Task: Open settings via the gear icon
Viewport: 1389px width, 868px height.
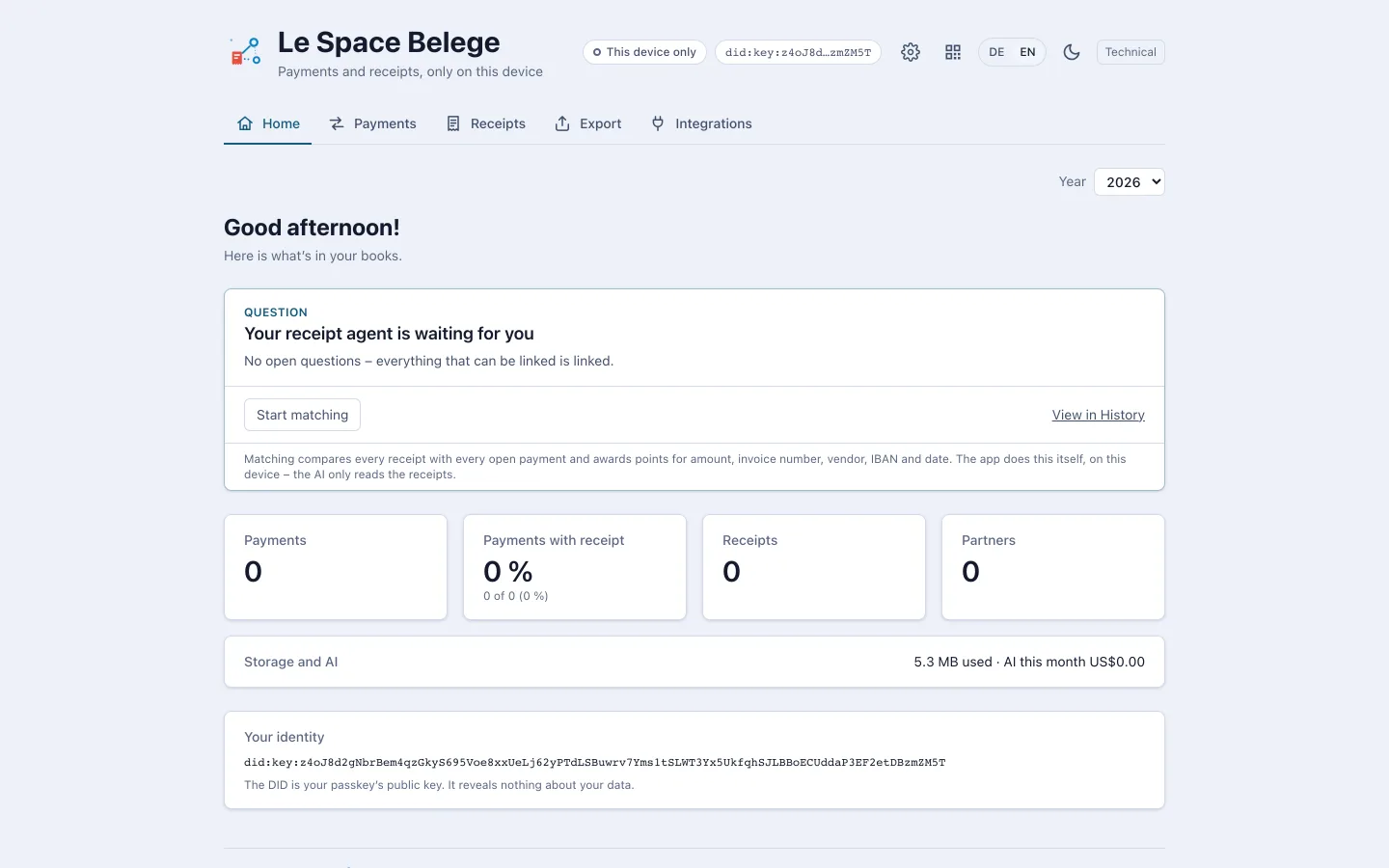Action: pyautogui.click(x=911, y=52)
